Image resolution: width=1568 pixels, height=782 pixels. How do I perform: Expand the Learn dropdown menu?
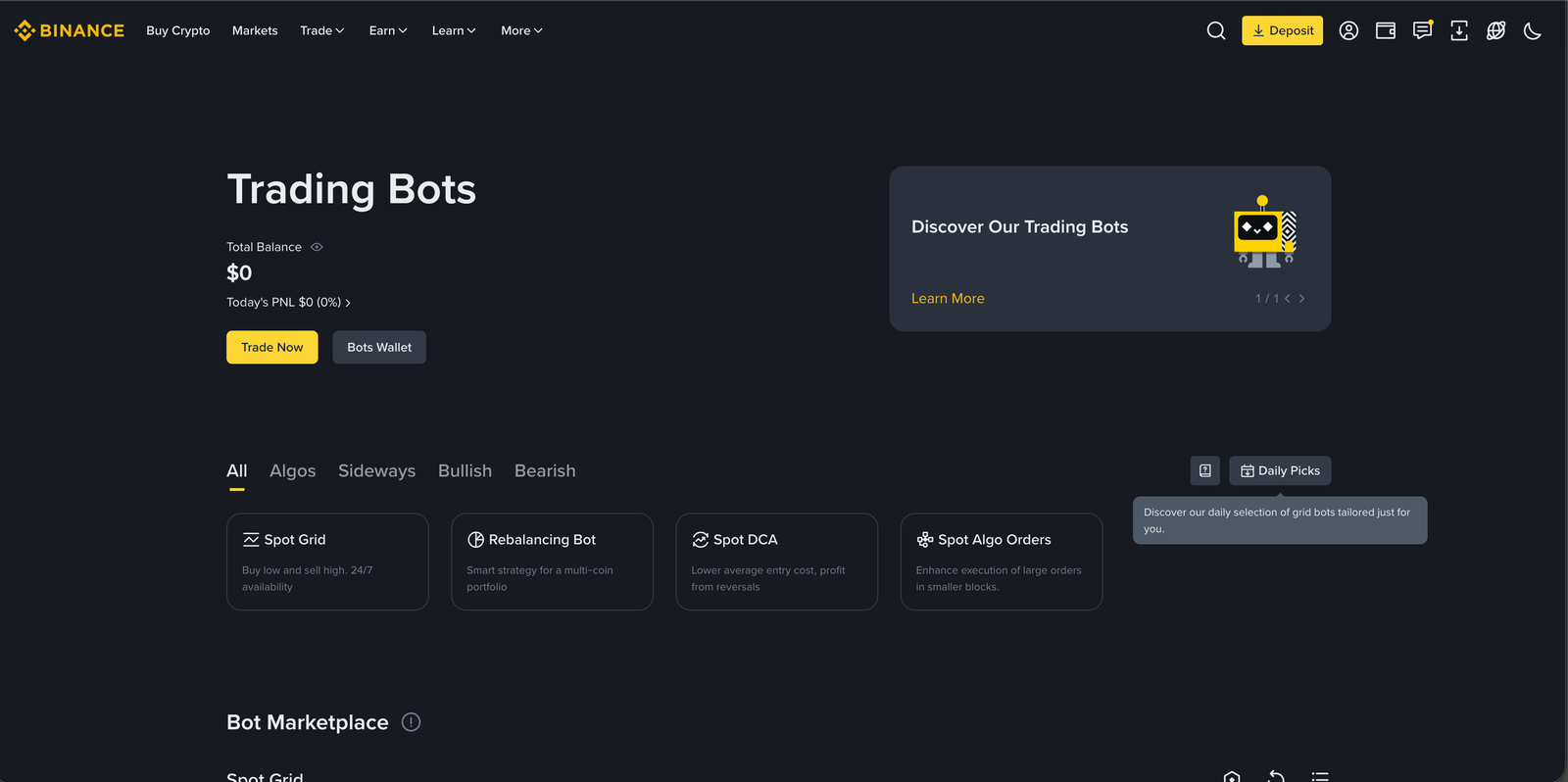click(x=454, y=30)
